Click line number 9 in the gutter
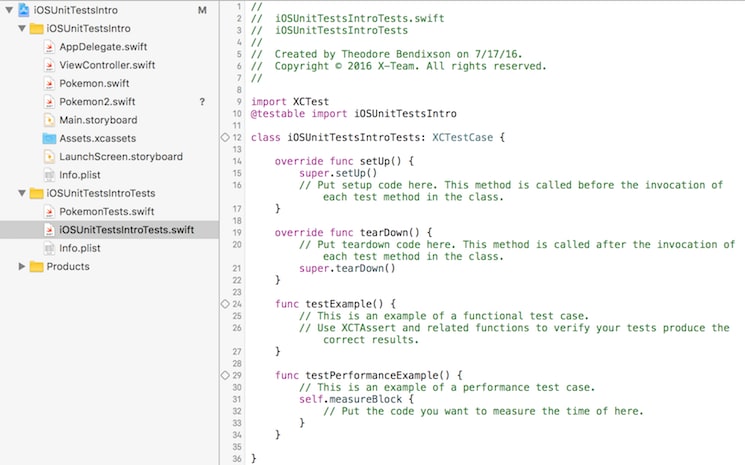 click(x=239, y=102)
